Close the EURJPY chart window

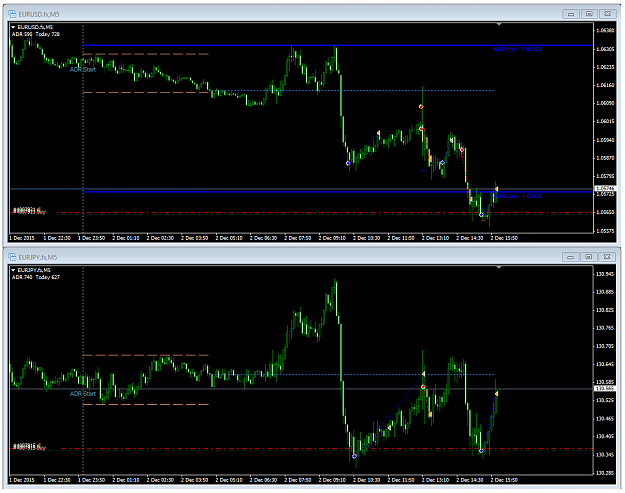(607, 257)
